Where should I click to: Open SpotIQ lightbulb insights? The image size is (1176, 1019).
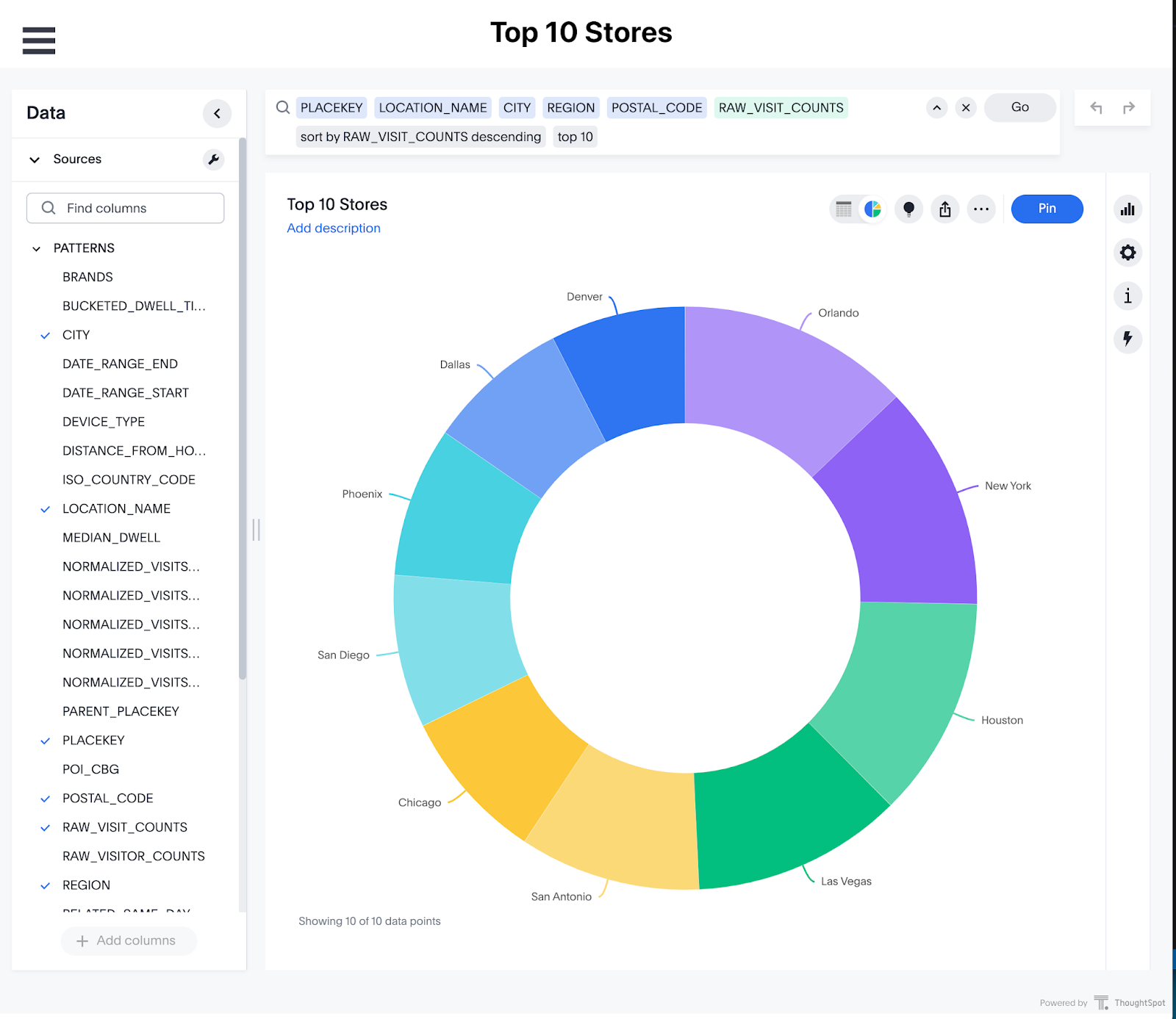(908, 209)
